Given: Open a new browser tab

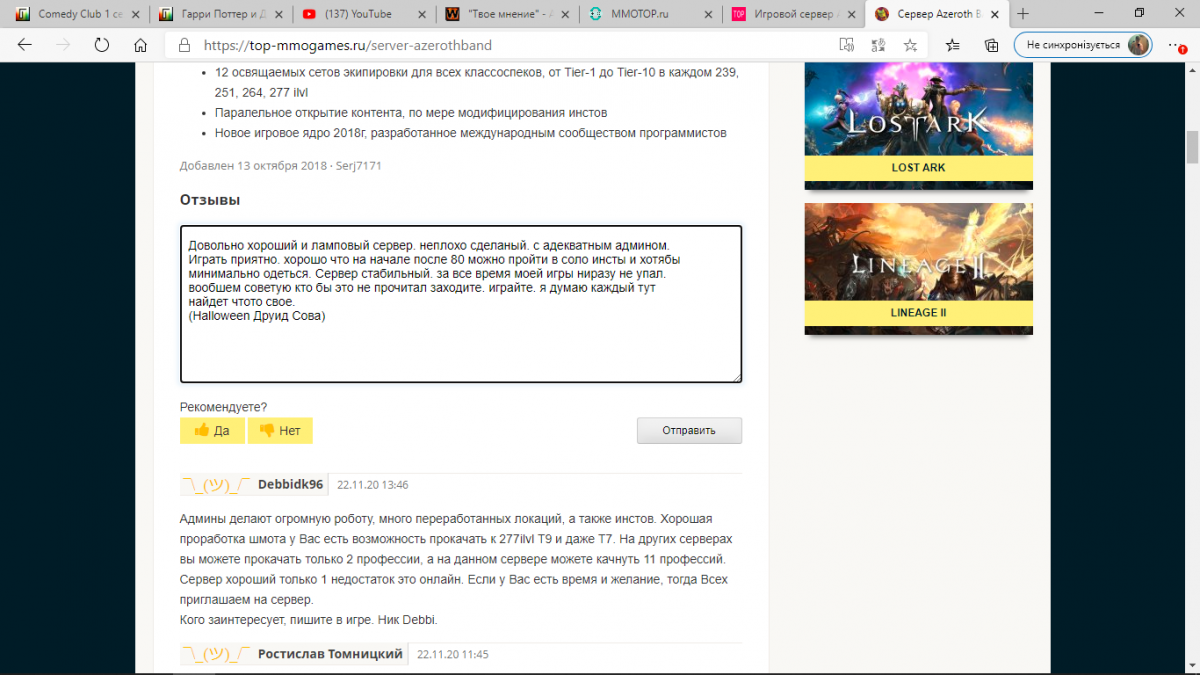Looking at the screenshot, I should [x=1022, y=14].
